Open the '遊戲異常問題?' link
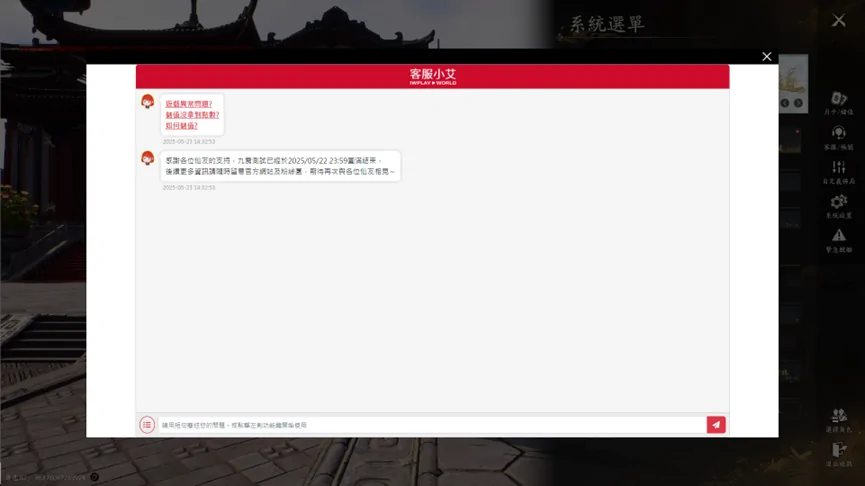 click(189, 104)
